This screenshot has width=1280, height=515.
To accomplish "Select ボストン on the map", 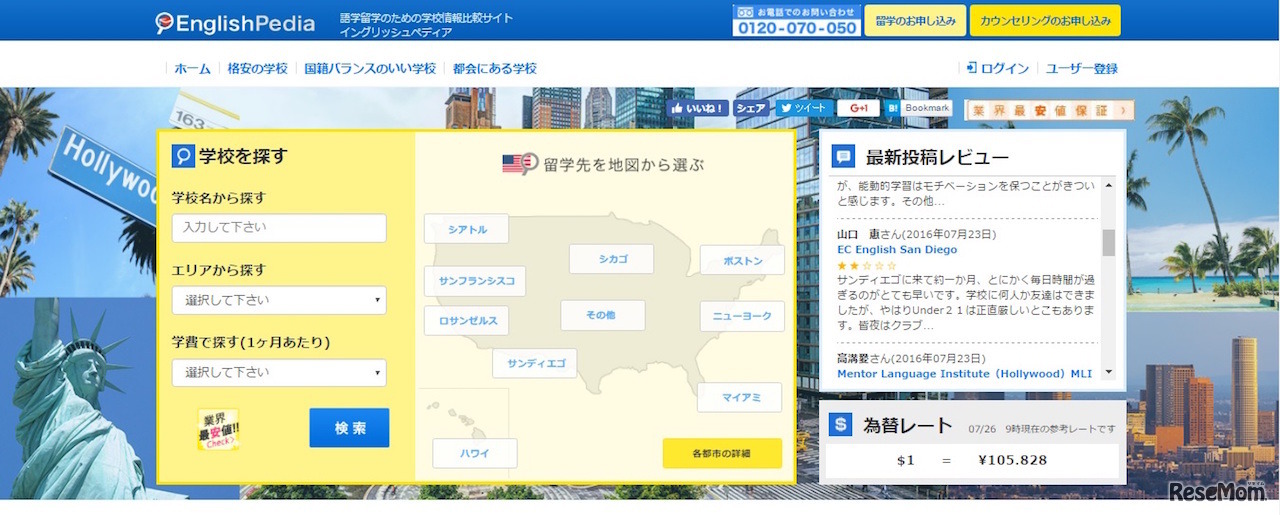I will (x=742, y=260).
